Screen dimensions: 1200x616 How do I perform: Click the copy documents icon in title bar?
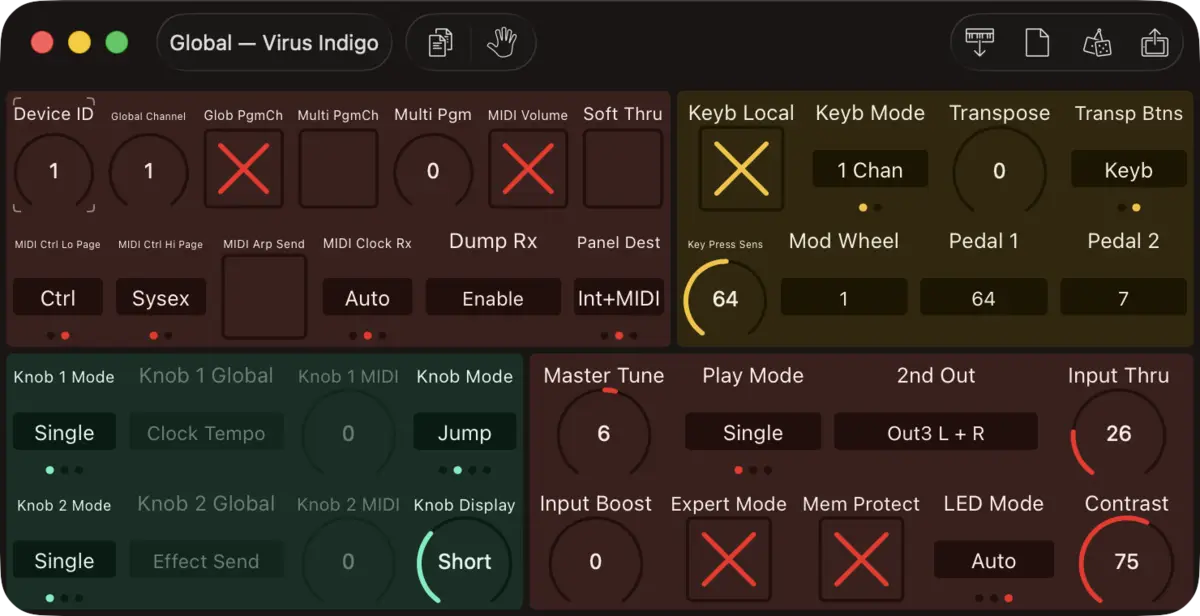440,43
